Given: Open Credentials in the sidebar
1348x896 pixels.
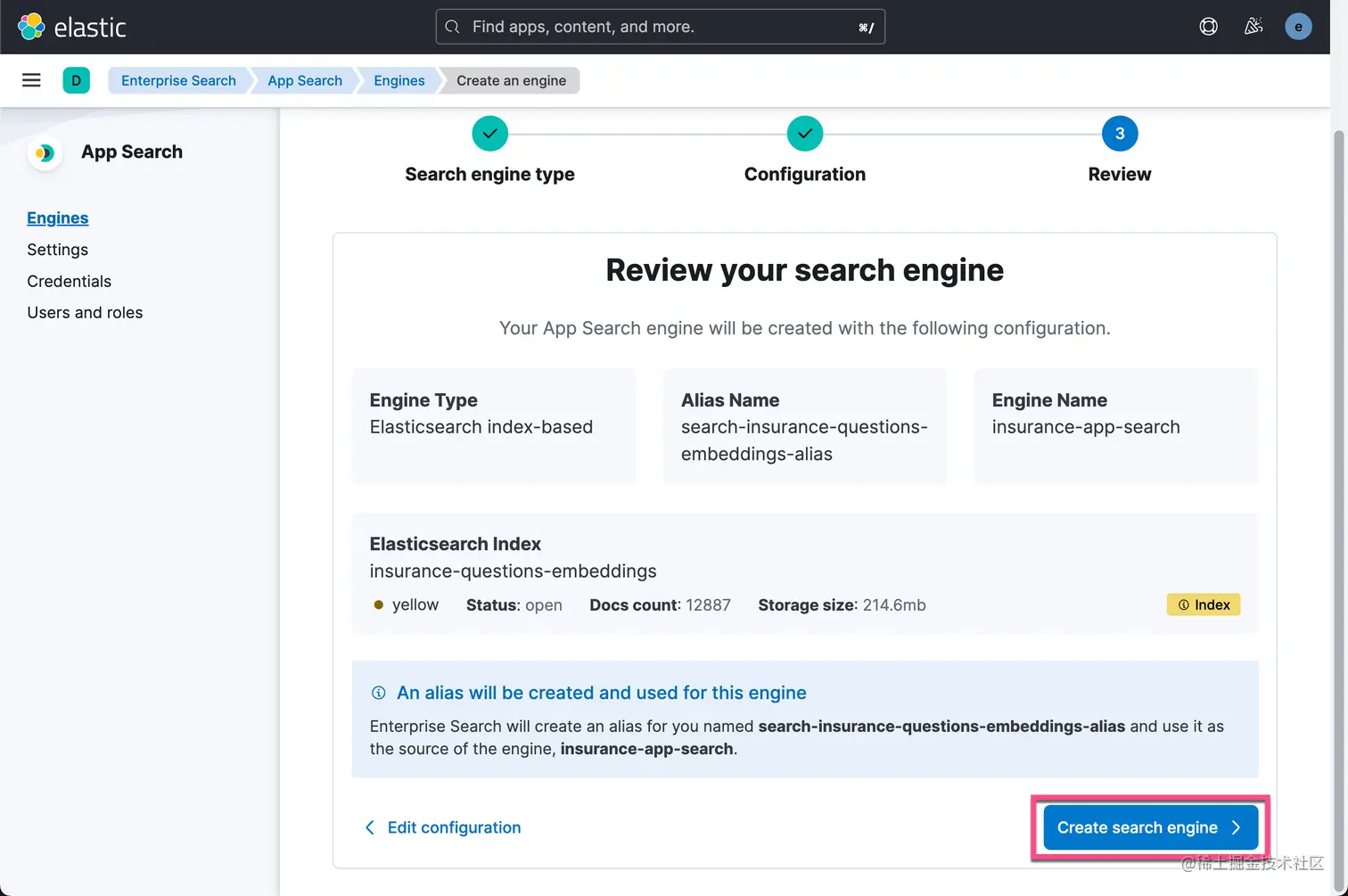Looking at the screenshot, I should [70, 281].
